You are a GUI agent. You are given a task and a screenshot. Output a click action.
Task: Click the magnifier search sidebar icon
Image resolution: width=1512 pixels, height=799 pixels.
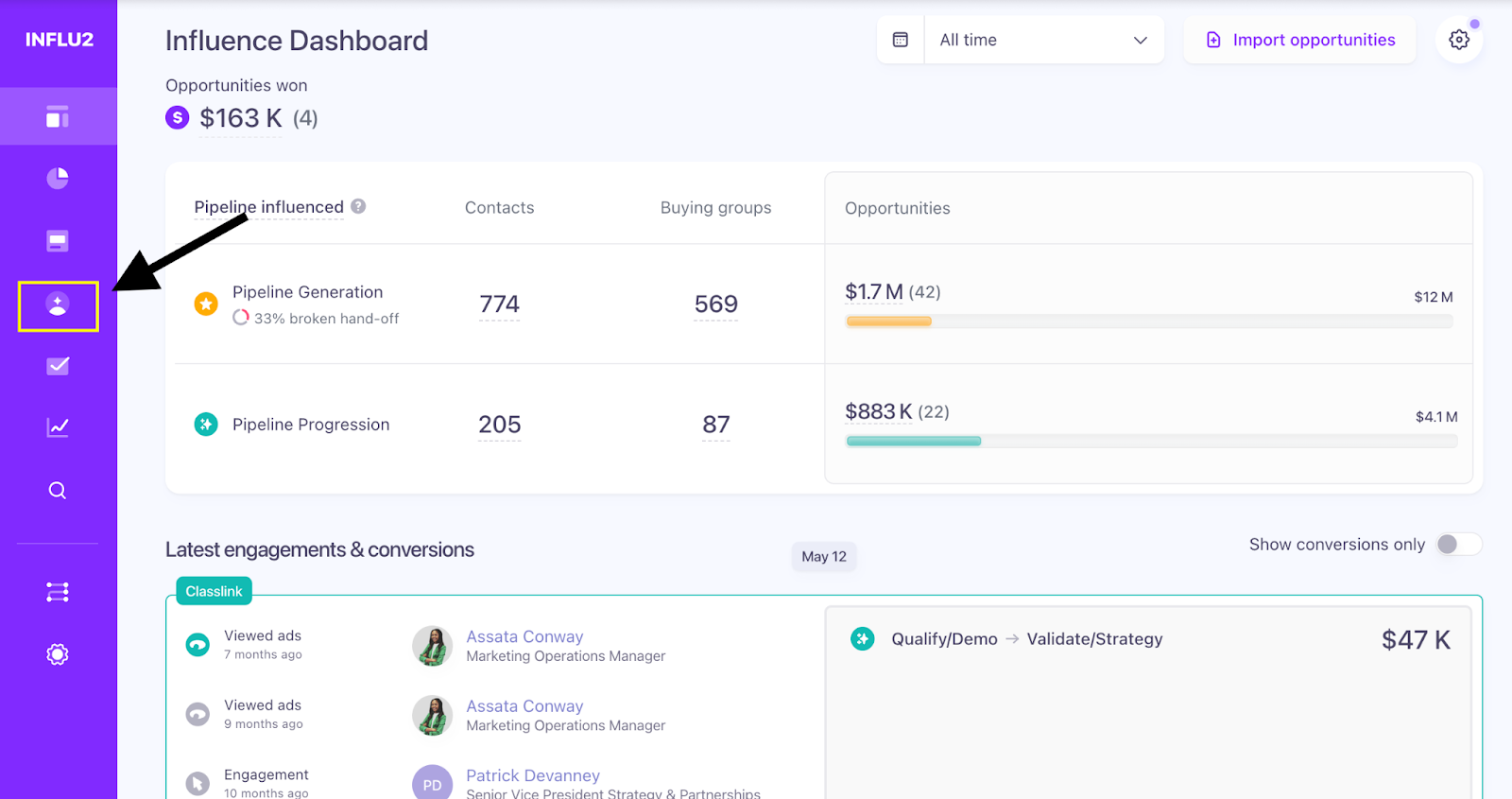pos(58,490)
